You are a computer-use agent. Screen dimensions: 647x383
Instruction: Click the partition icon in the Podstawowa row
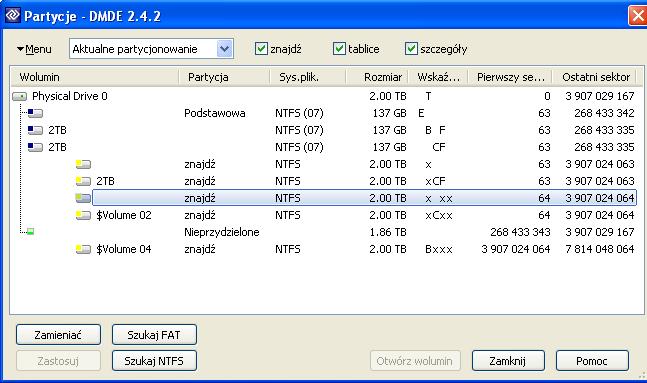coord(35,113)
